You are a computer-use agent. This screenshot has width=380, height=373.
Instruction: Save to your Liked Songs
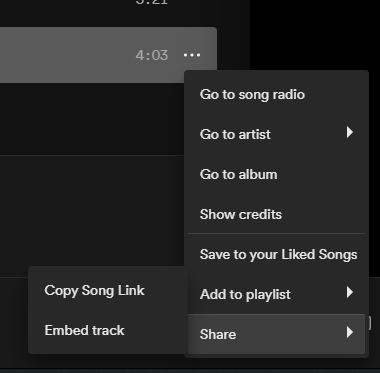pyautogui.click(x=276, y=254)
